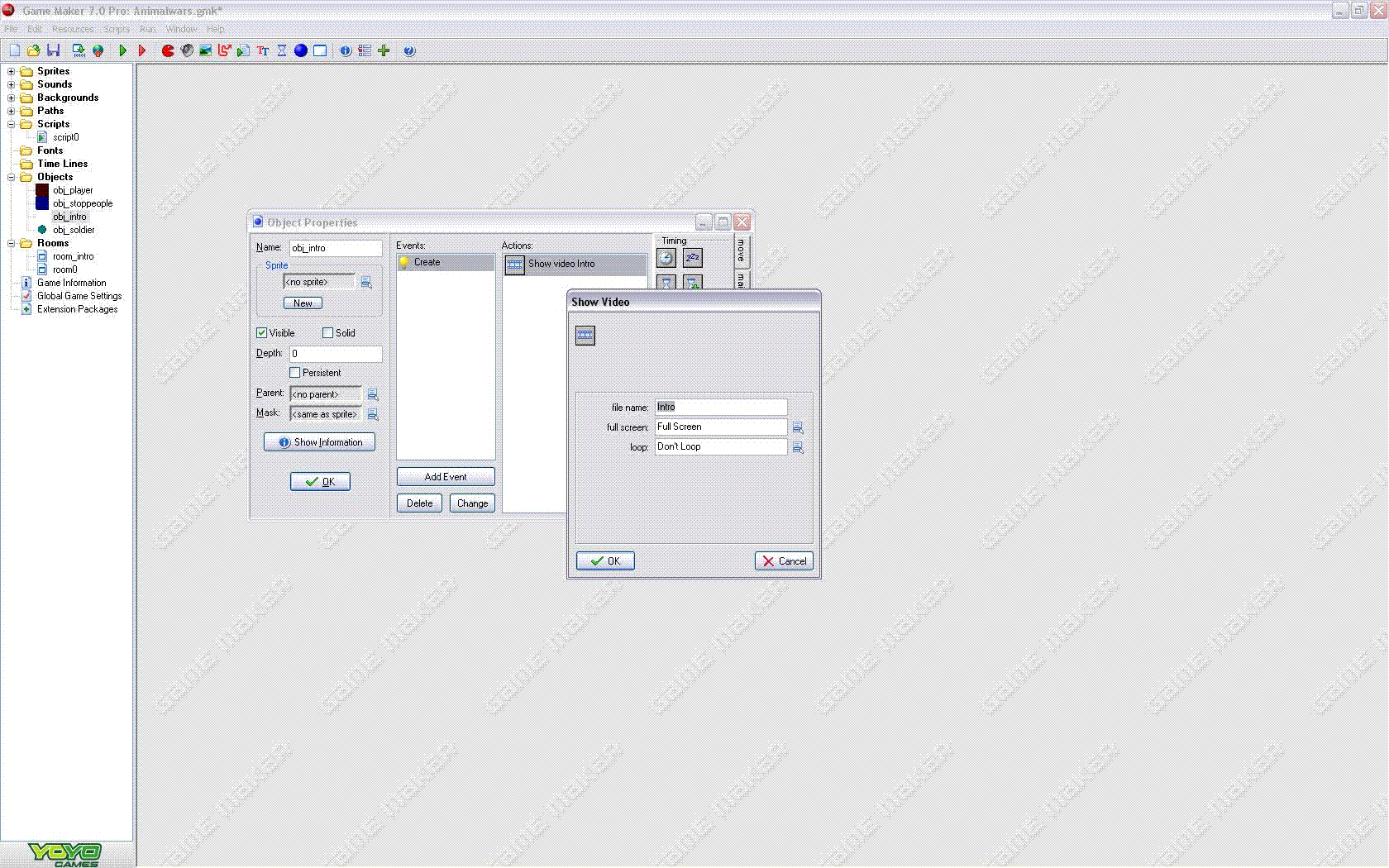
Task: Save the game with the floppy icon
Action: click(x=53, y=50)
